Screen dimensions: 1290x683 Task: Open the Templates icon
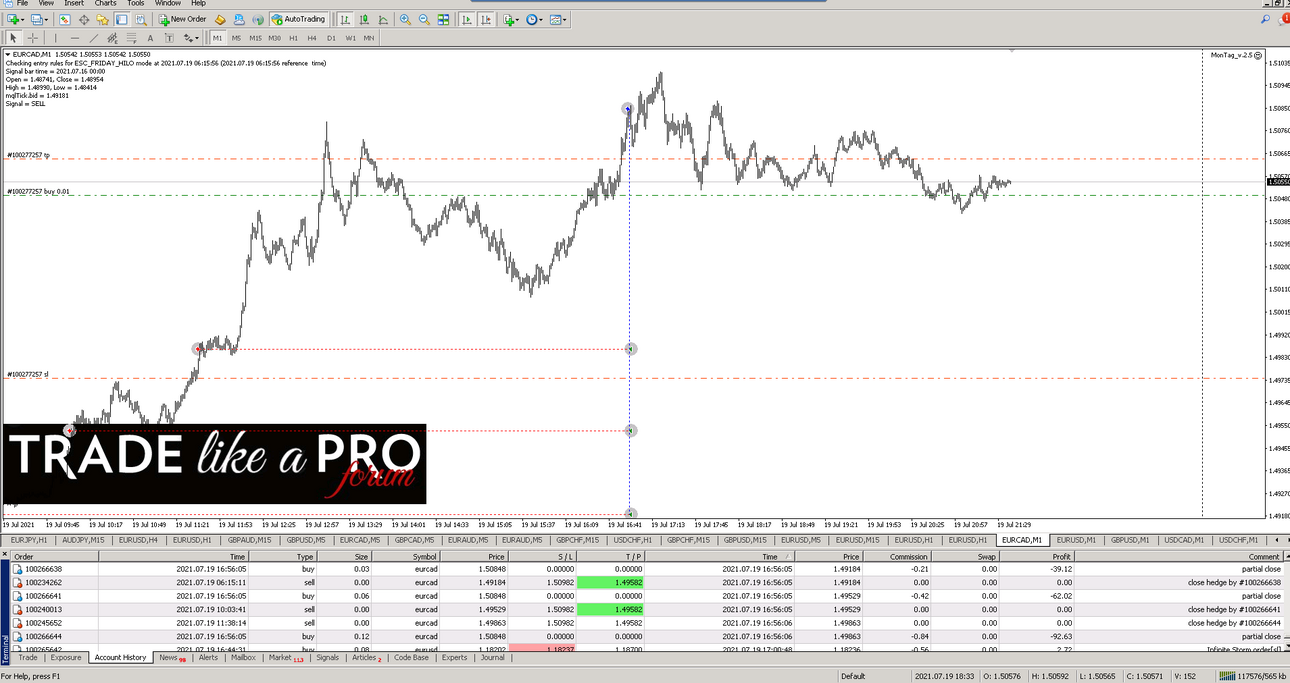click(x=555, y=19)
